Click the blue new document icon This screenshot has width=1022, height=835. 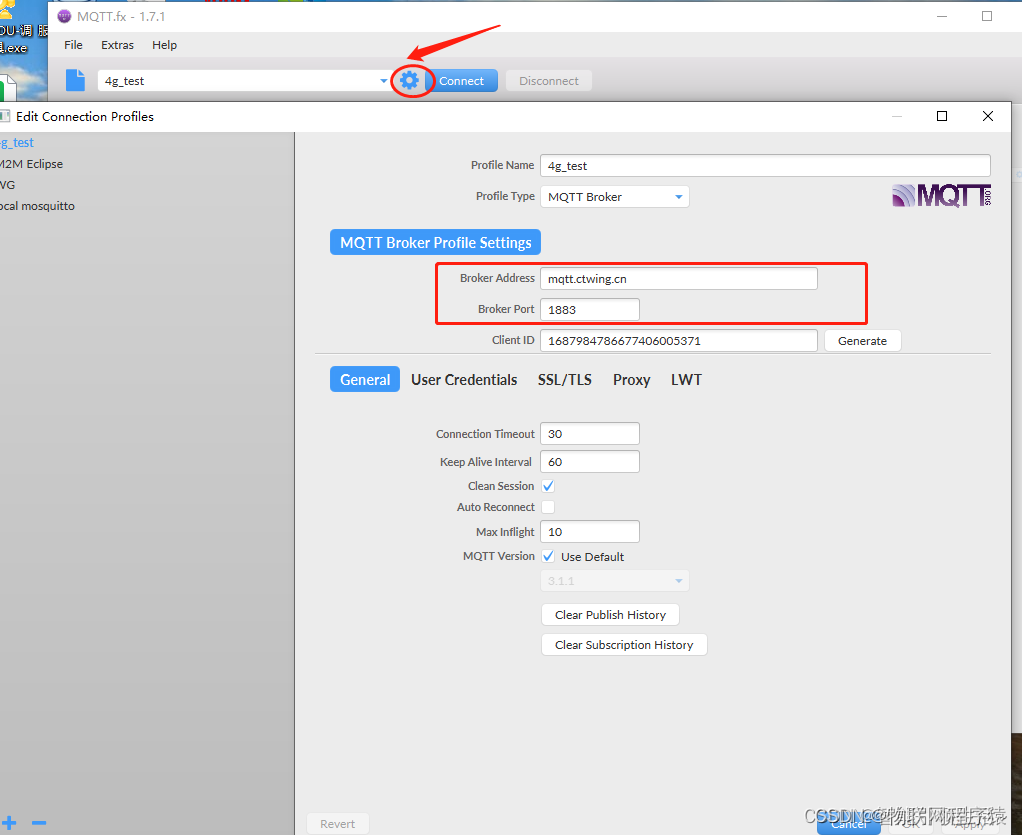[75, 81]
